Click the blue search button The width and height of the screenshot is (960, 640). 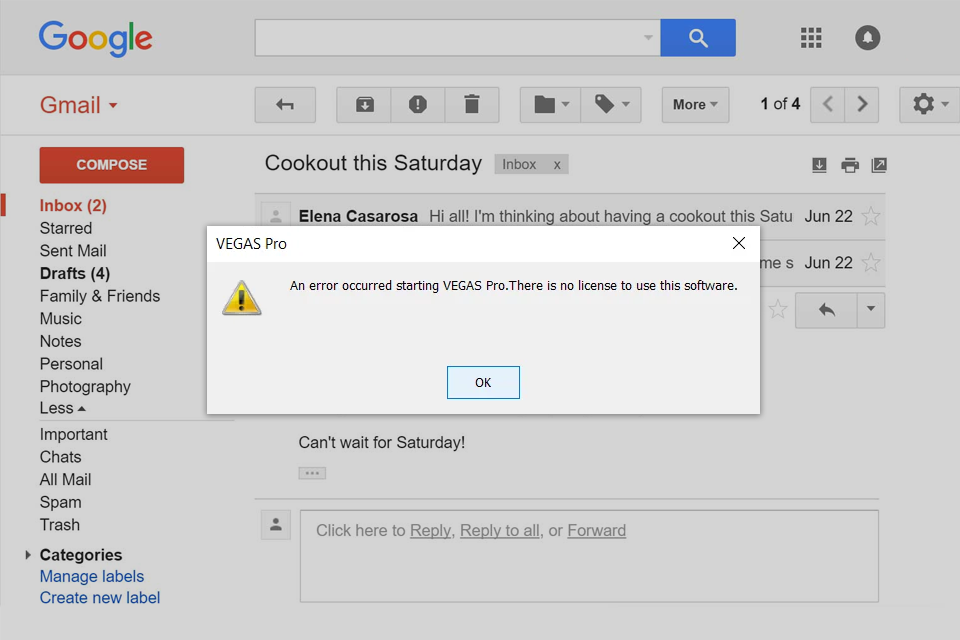[x=698, y=38]
